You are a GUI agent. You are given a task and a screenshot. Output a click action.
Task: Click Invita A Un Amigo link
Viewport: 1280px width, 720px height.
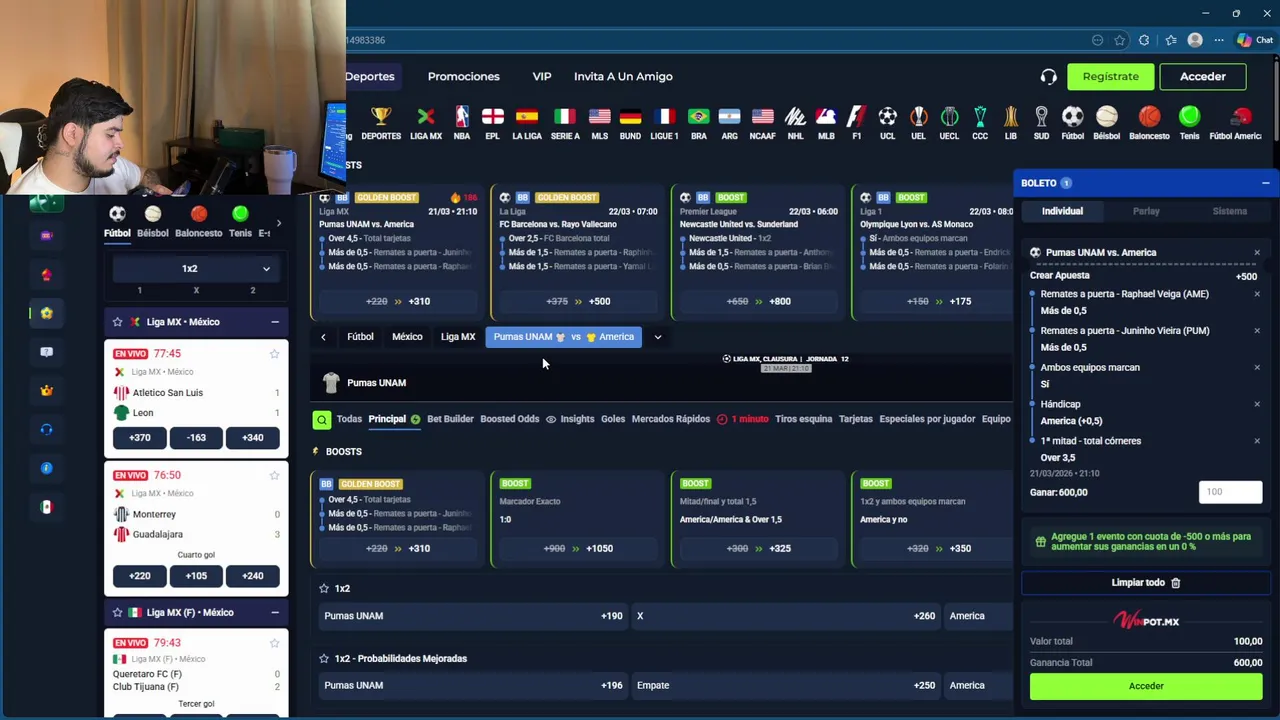[623, 77]
